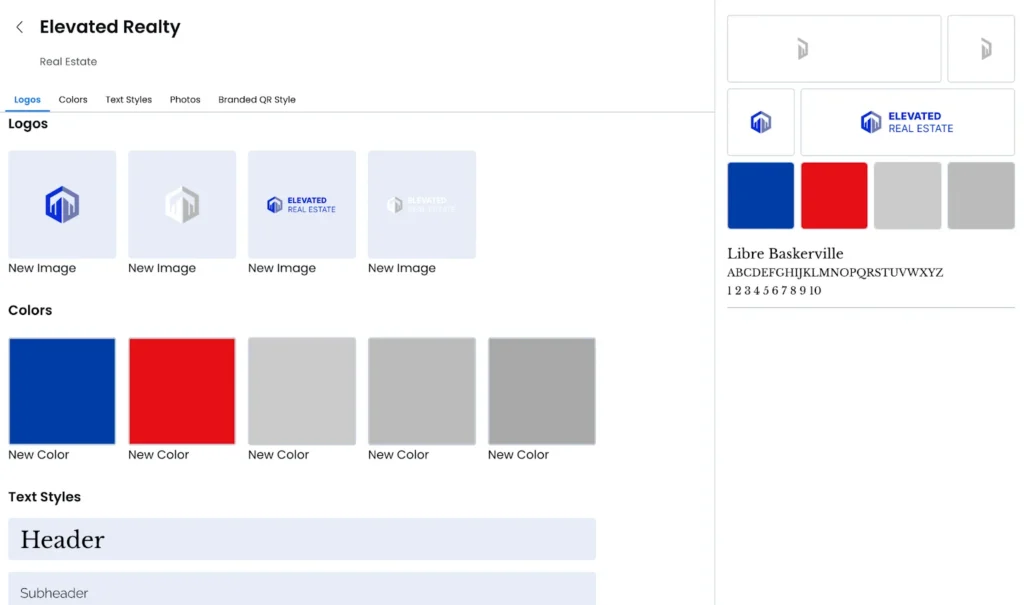Edit the Header text style
Screen dimensions: 1024x605
(302, 539)
